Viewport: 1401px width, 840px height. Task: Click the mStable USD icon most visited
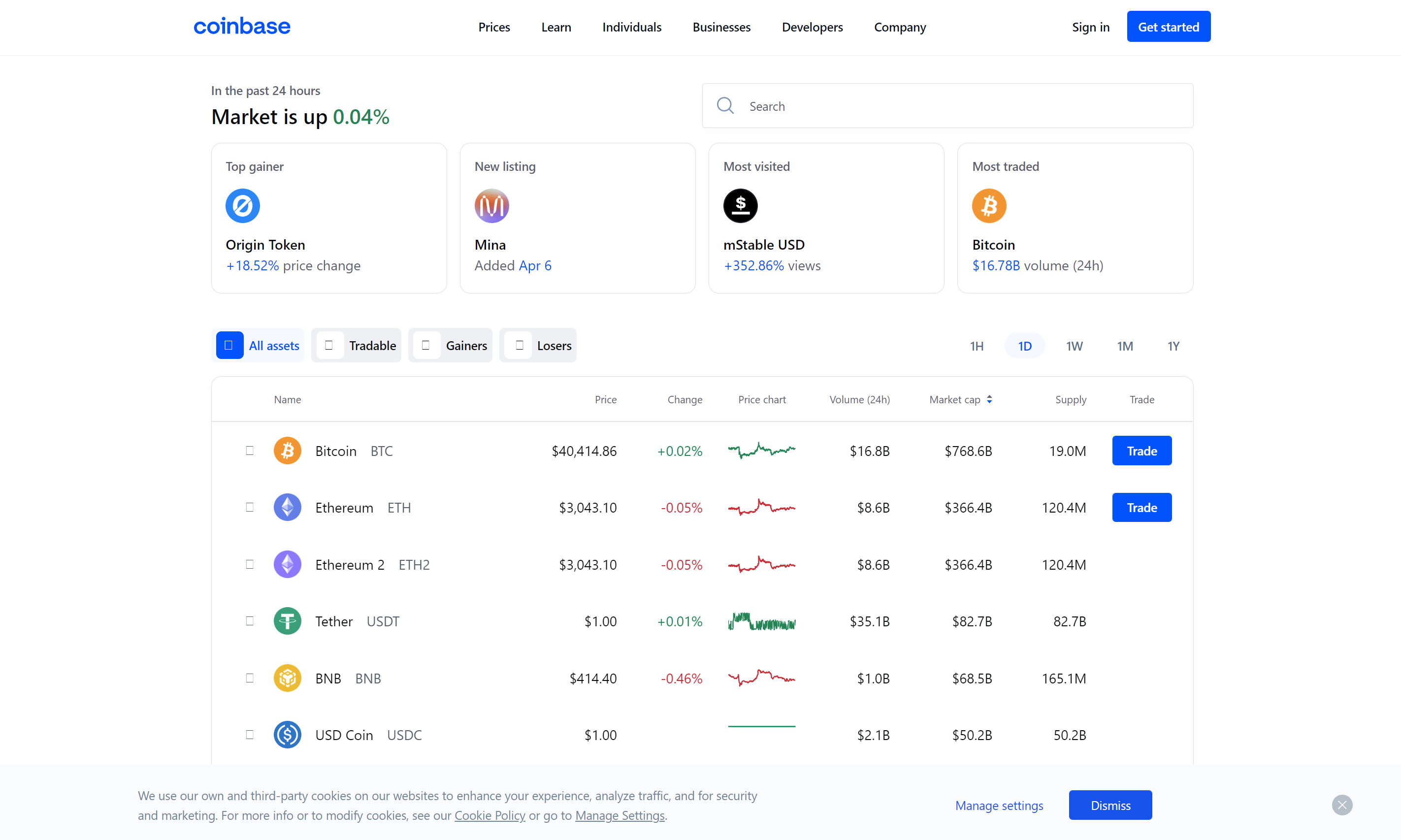pyautogui.click(x=740, y=206)
